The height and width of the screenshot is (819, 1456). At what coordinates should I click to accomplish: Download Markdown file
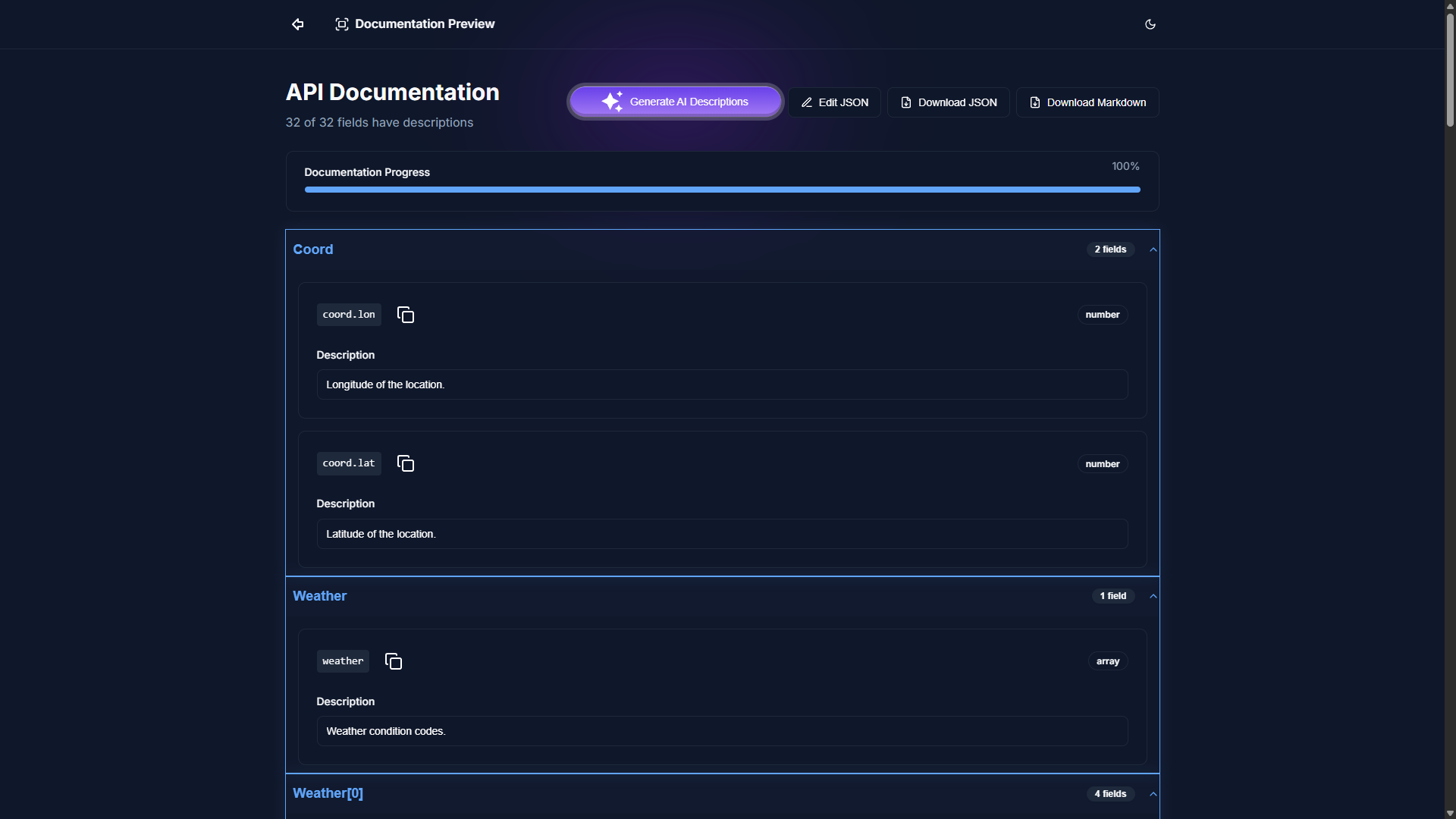click(x=1087, y=102)
